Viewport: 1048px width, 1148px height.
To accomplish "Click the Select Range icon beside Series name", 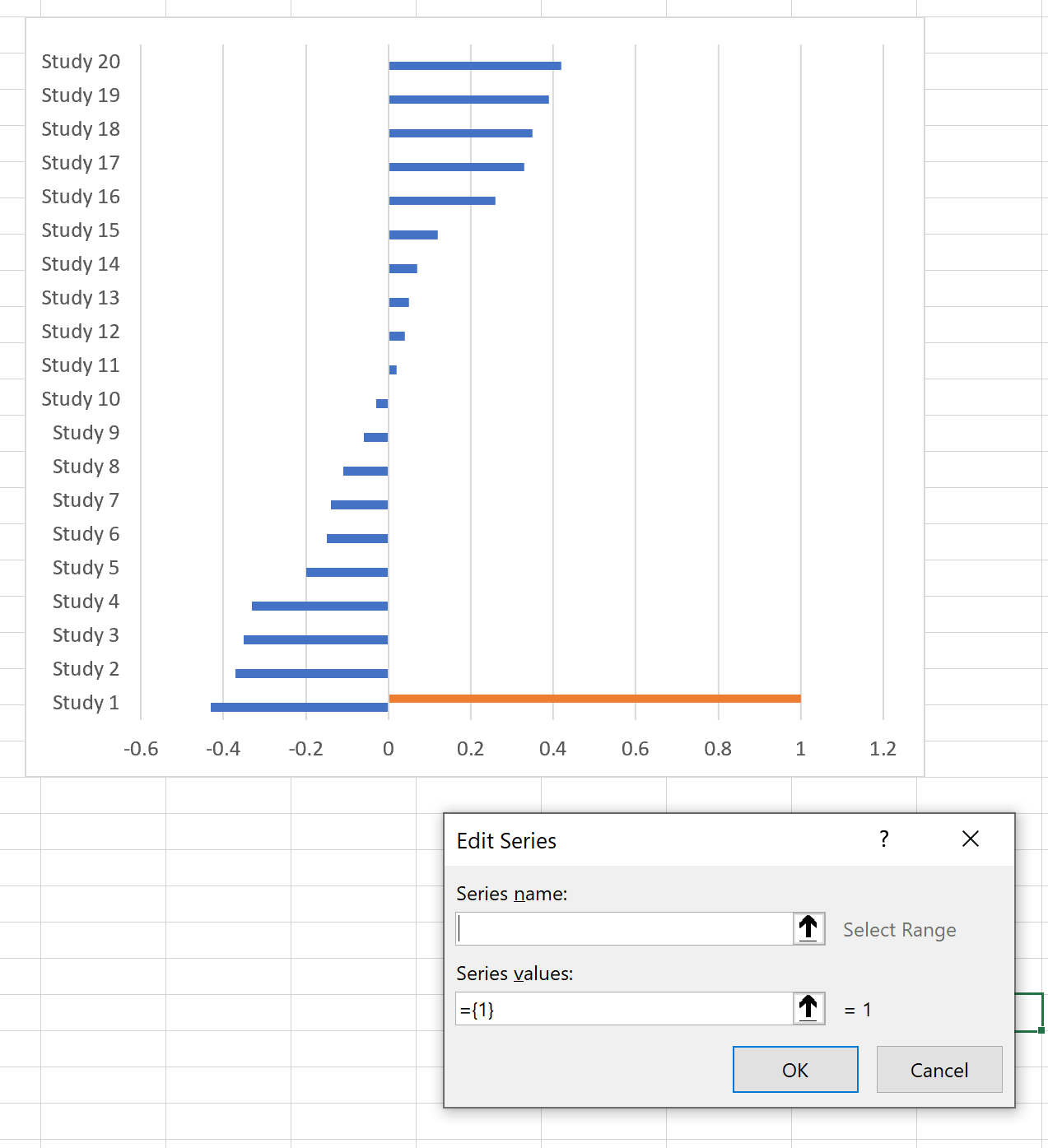I will tap(808, 928).
